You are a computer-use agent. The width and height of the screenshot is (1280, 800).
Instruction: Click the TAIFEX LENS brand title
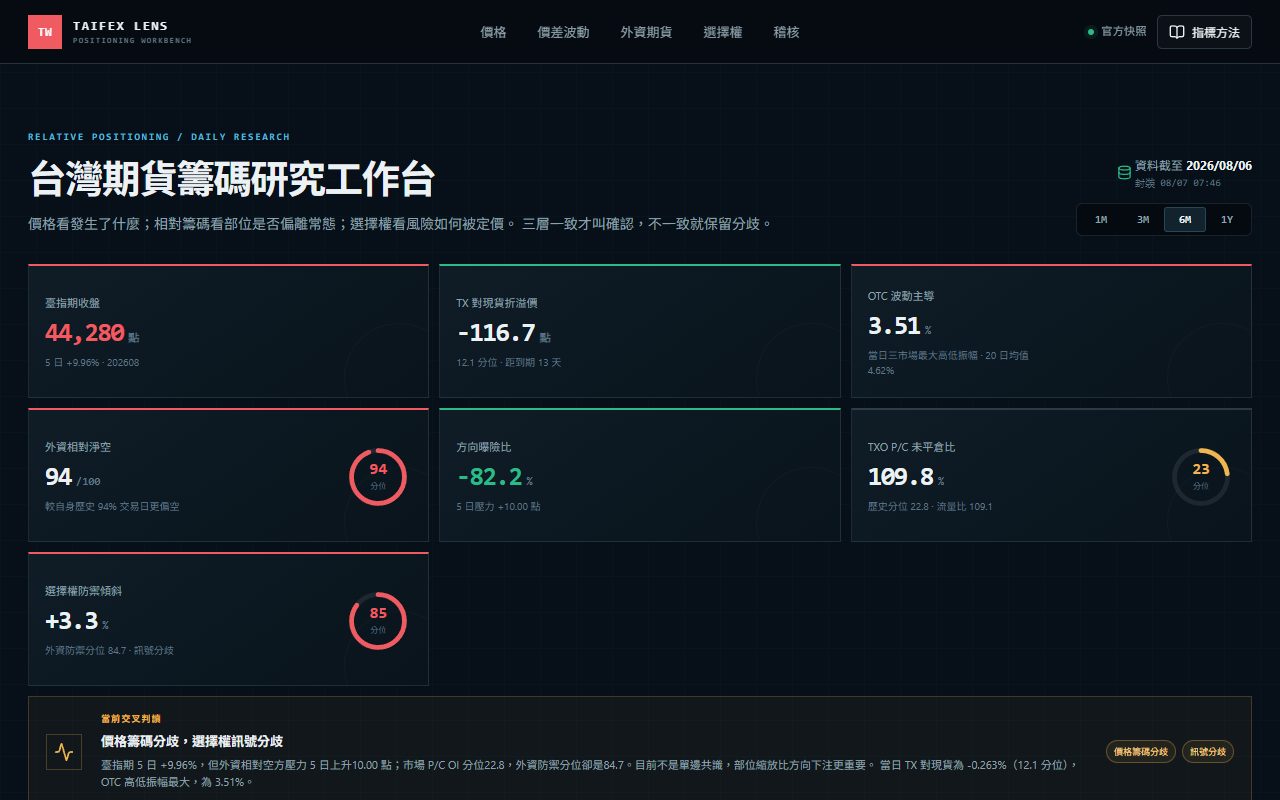pos(121,26)
